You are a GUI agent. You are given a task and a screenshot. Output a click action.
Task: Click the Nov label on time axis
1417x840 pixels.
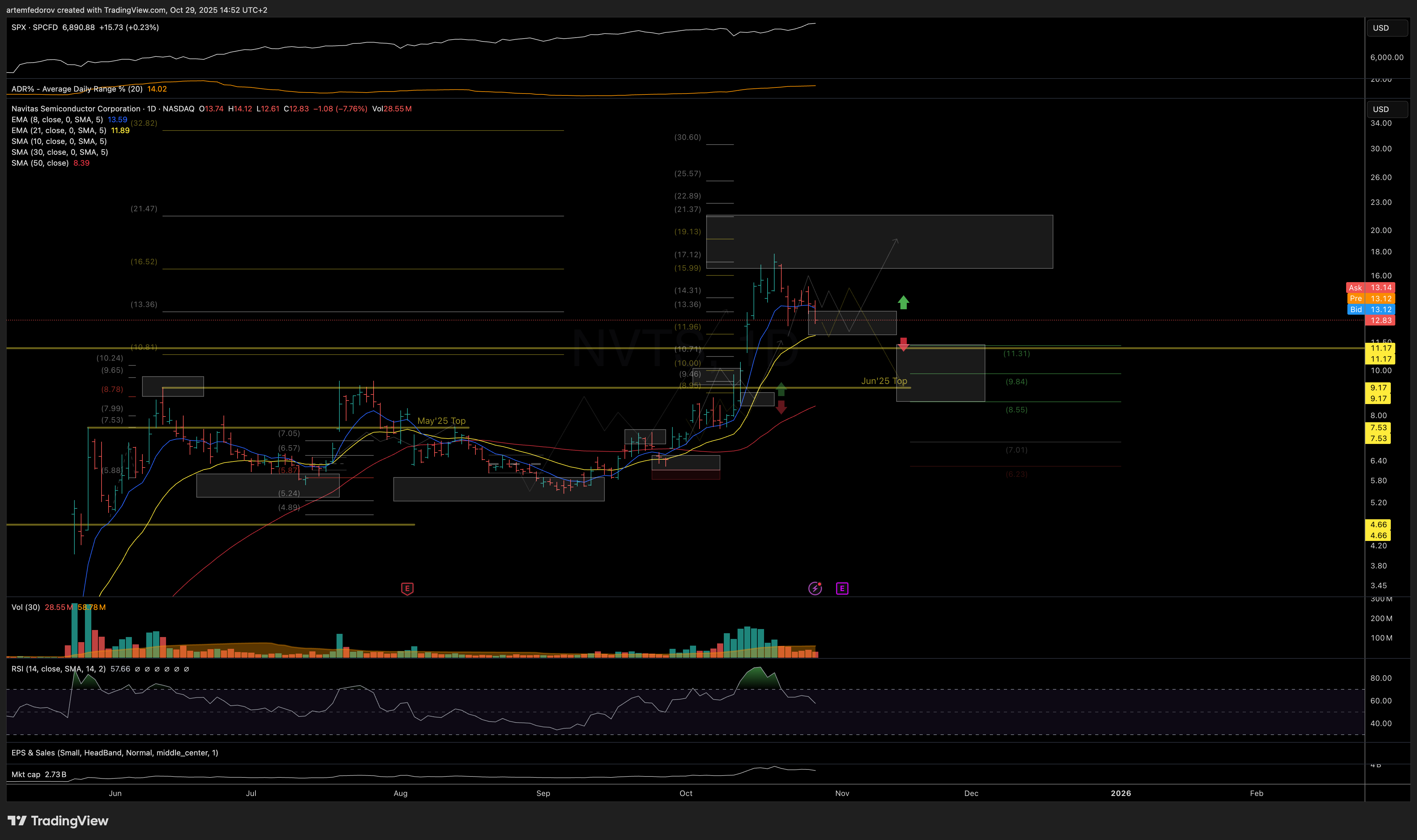[x=842, y=794]
